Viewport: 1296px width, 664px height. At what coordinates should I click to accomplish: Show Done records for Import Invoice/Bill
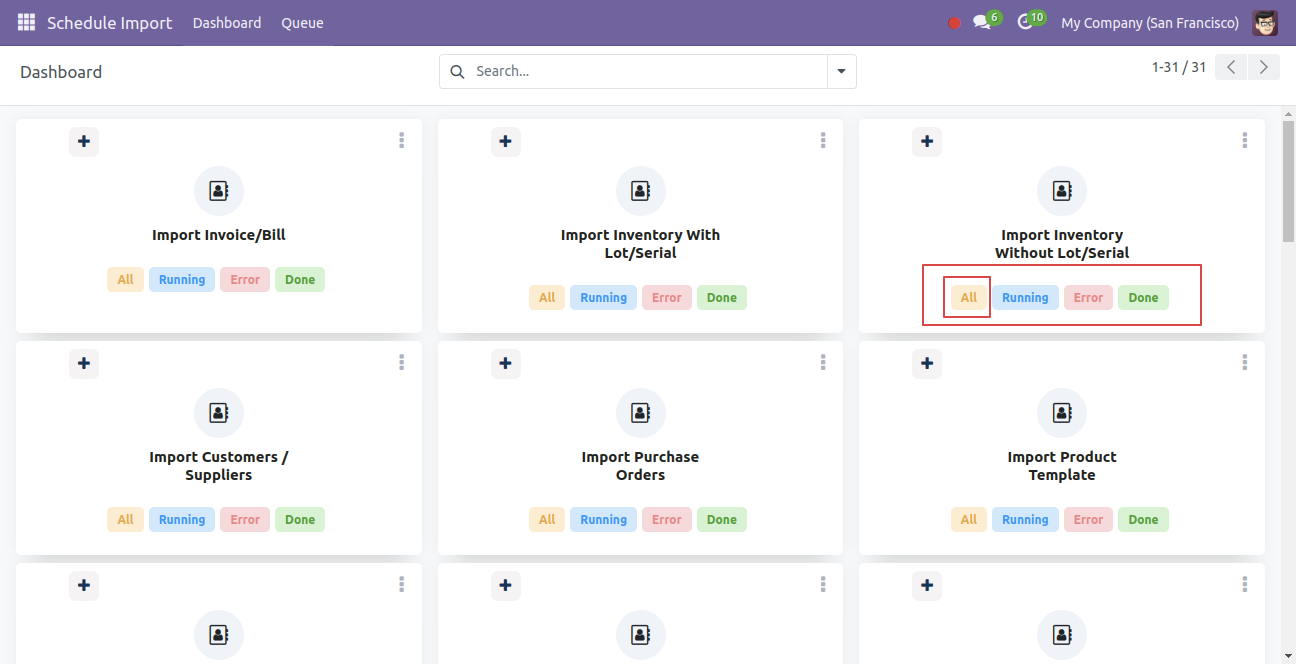click(x=300, y=280)
